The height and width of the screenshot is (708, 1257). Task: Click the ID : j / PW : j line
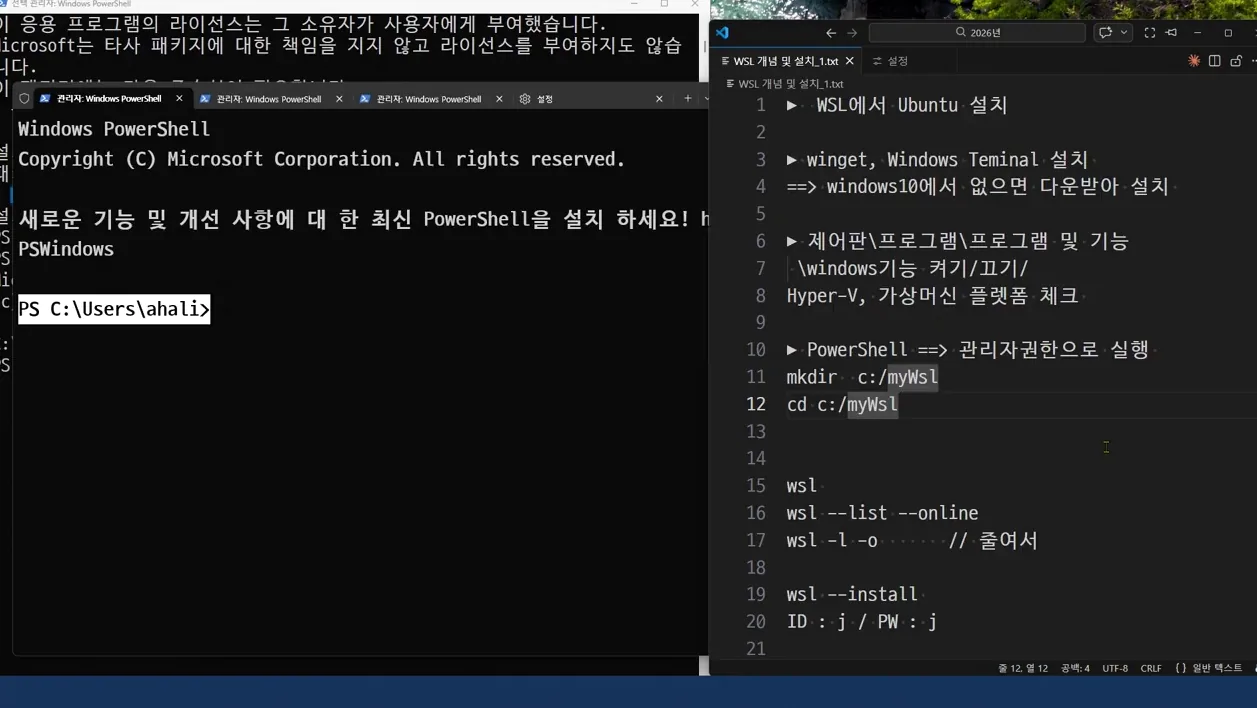tap(862, 622)
